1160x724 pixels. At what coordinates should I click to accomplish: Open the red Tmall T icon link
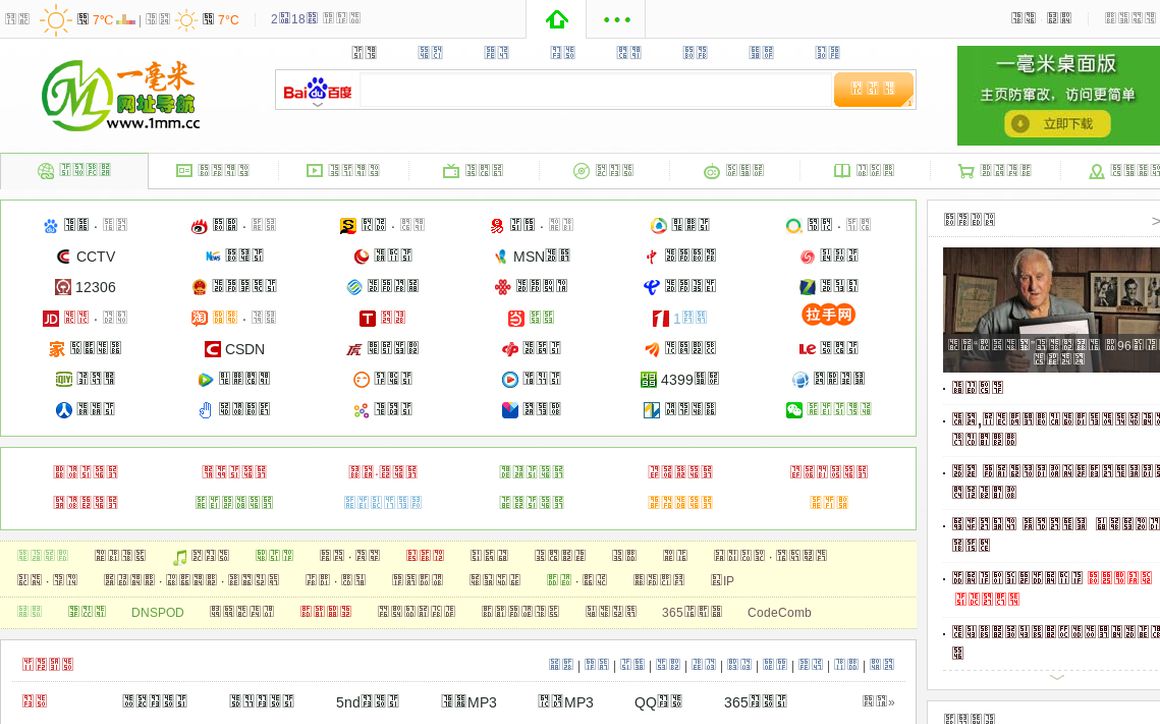tap(368, 318)
